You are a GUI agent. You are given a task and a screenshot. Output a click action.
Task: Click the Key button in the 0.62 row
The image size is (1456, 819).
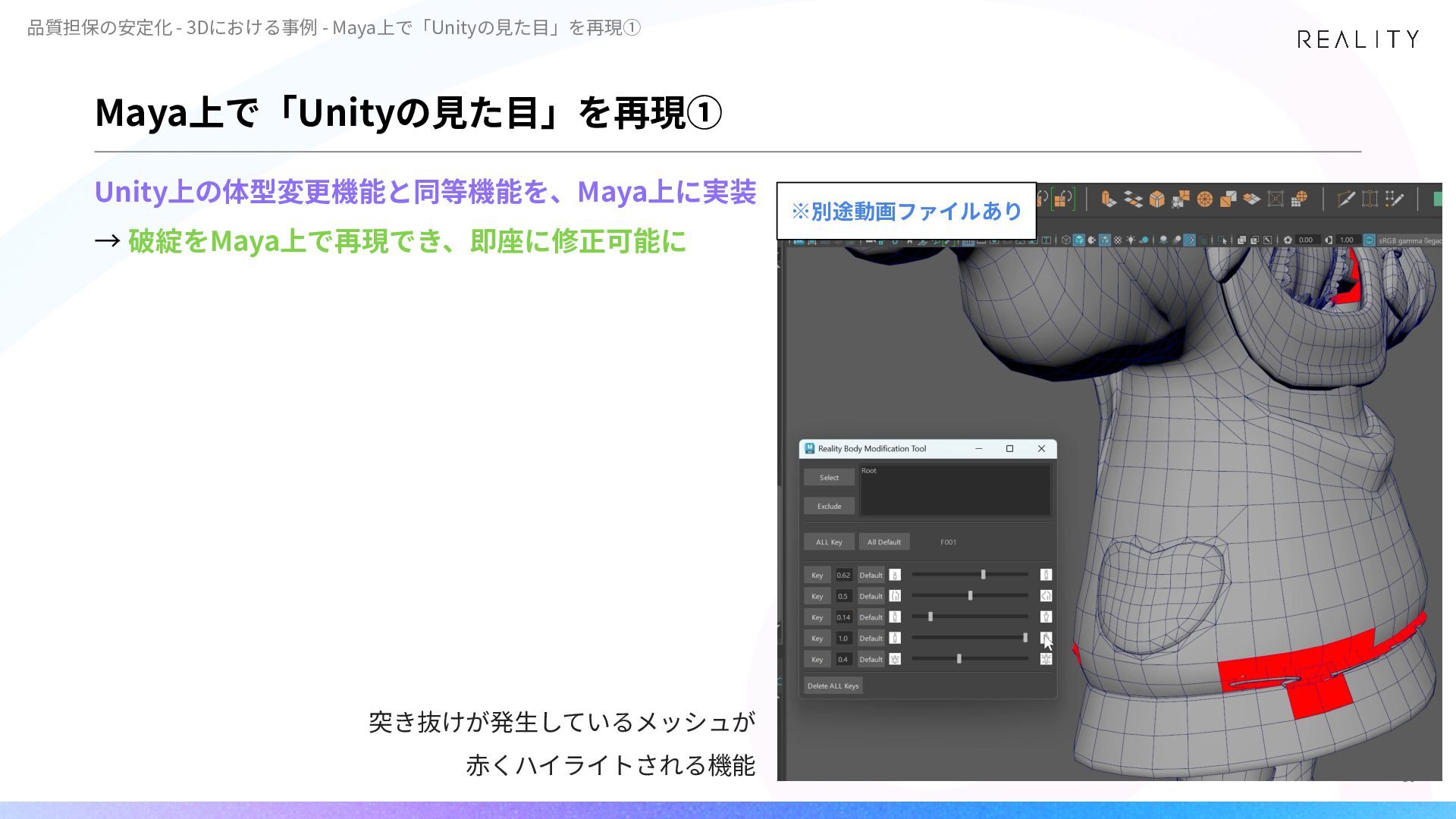point(817,576)
